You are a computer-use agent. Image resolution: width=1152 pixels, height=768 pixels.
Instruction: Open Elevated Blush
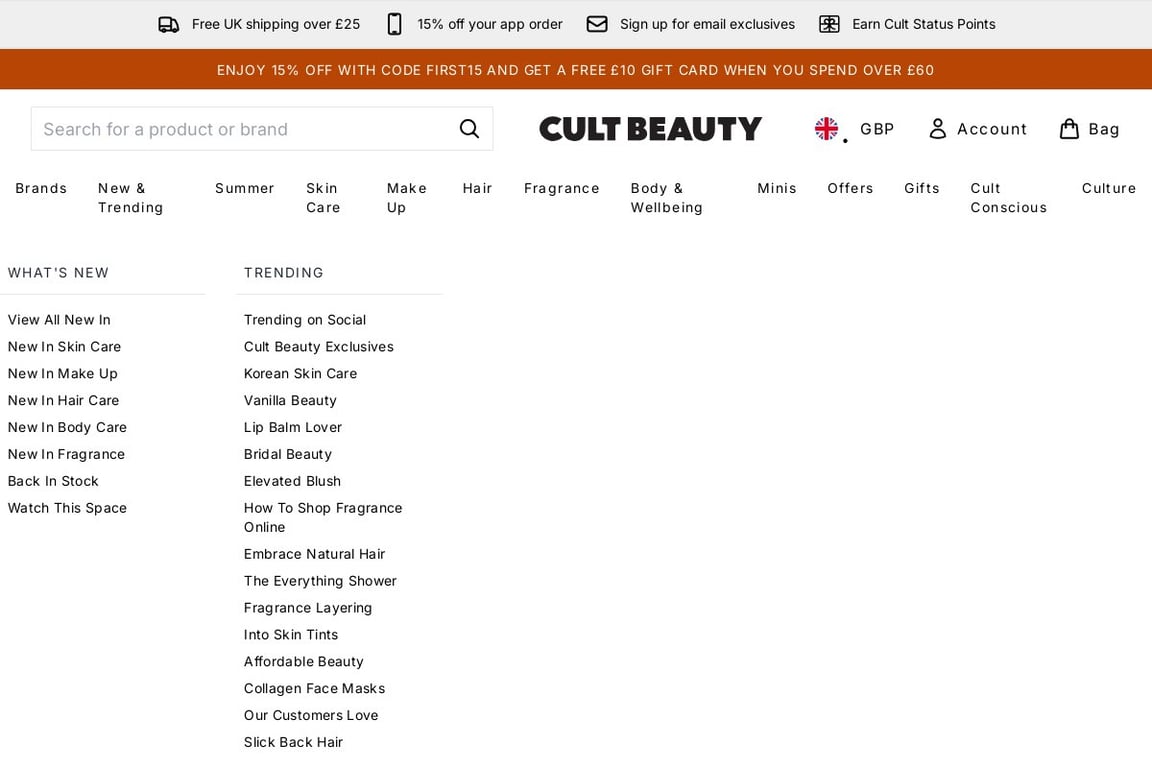tap(292, 481)
